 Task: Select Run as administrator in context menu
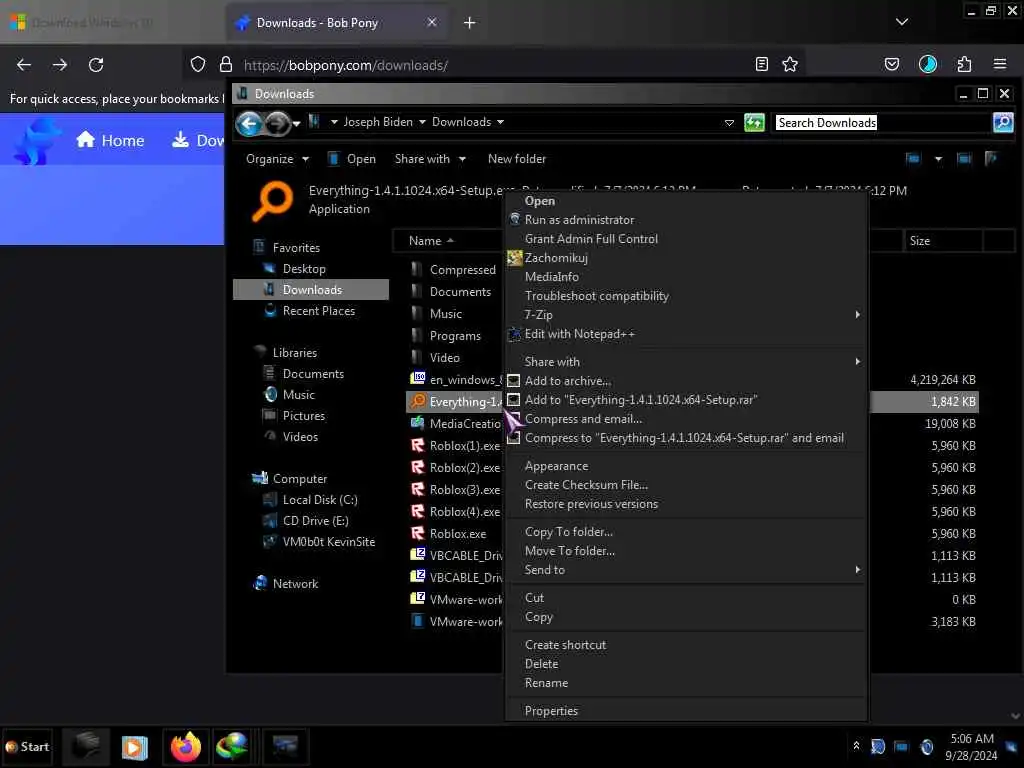click(579, 220)
